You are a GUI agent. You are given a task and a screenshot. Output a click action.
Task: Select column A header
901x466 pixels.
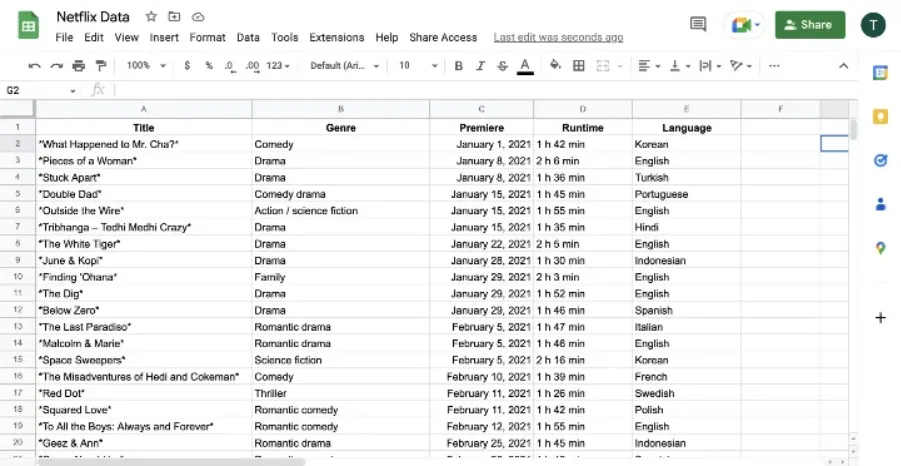click(x=144, y=109)
